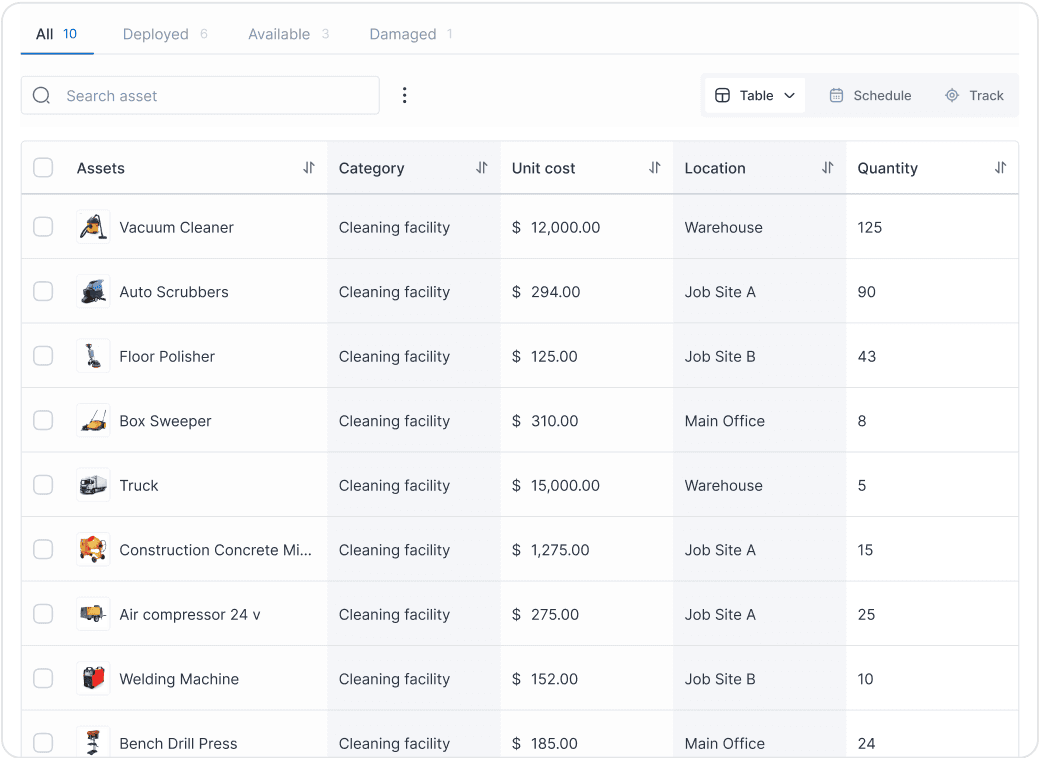Click the Welding Machine asset name
Screen dimensions: 1039x758
point(179,679)
